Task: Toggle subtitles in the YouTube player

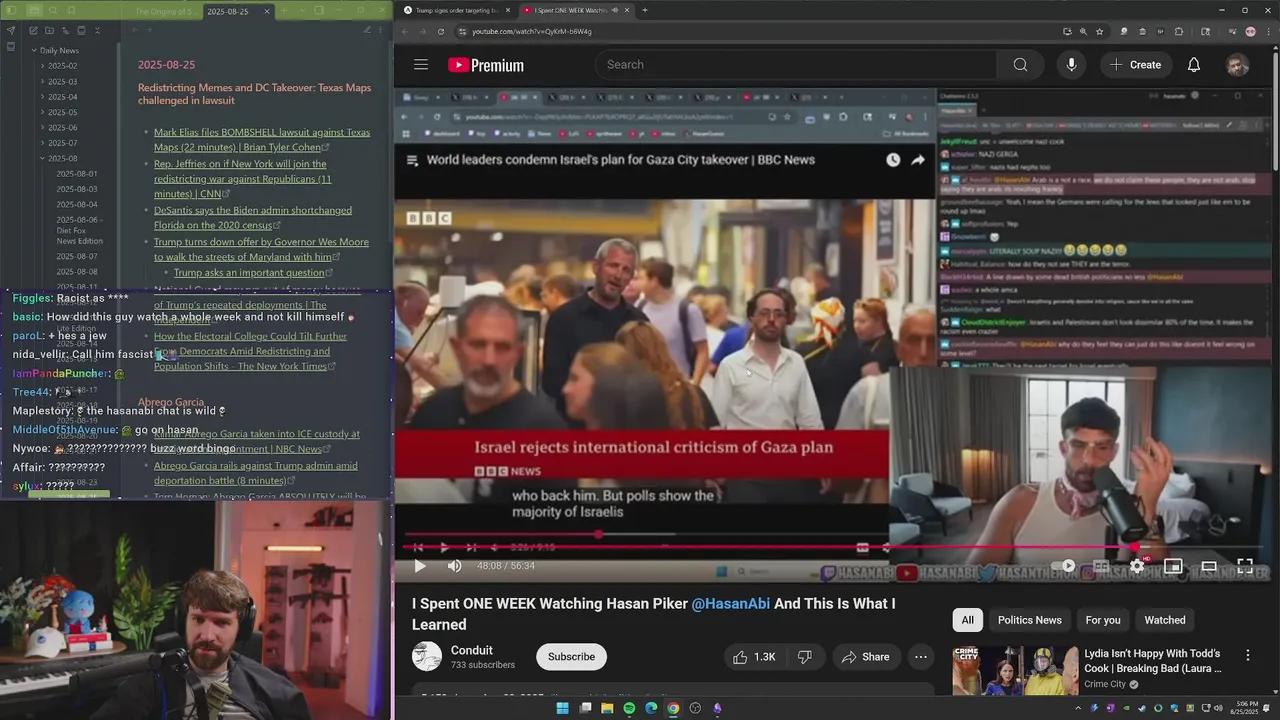Action: point(1102,566)
